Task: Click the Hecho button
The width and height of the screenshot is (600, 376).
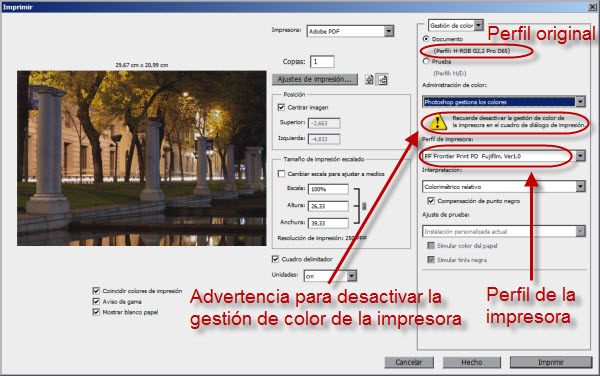Action: pos(471,362)
